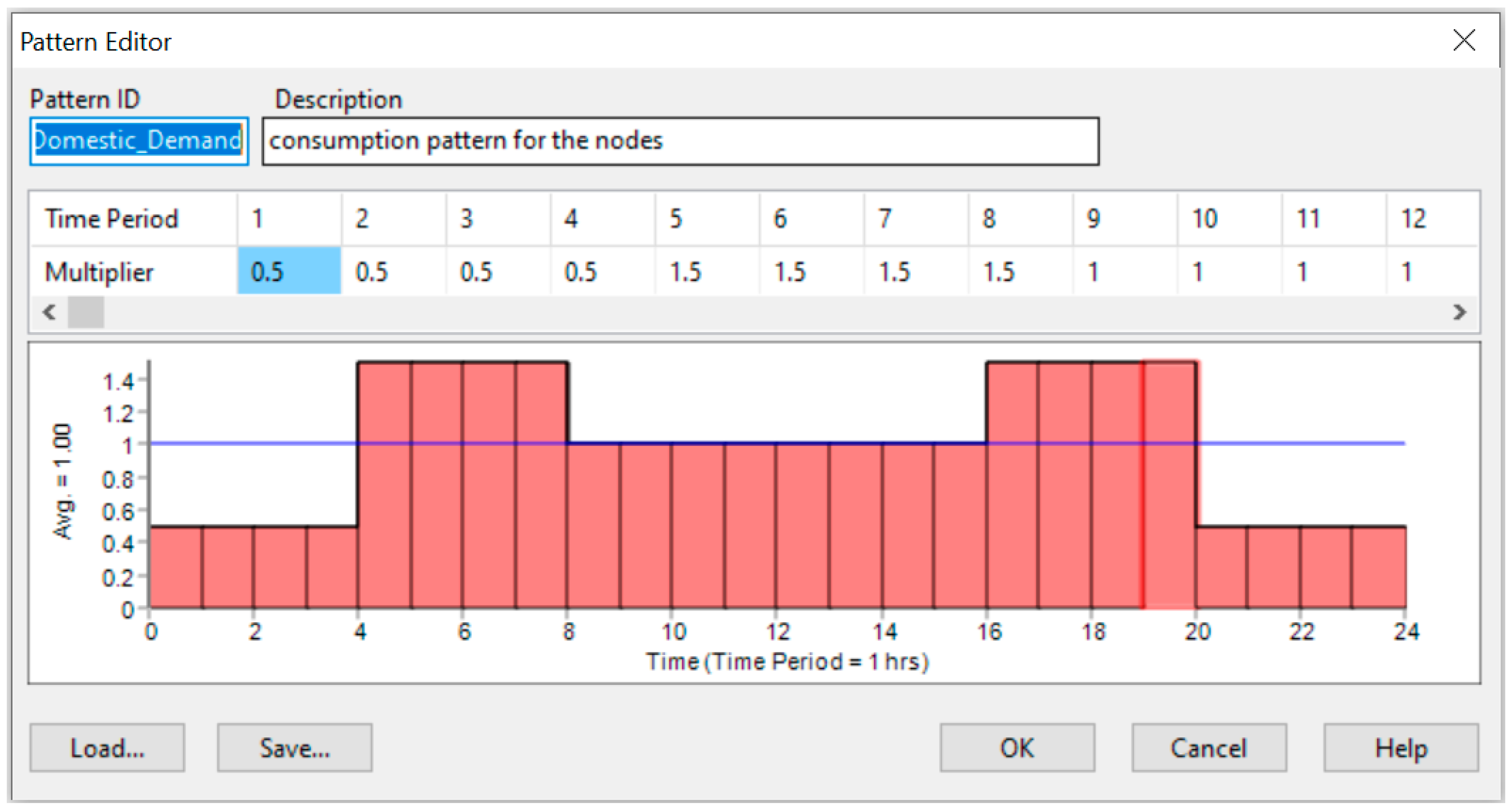
Task: Select multiplier cell for time period 10
Action: pos(1229,271)
